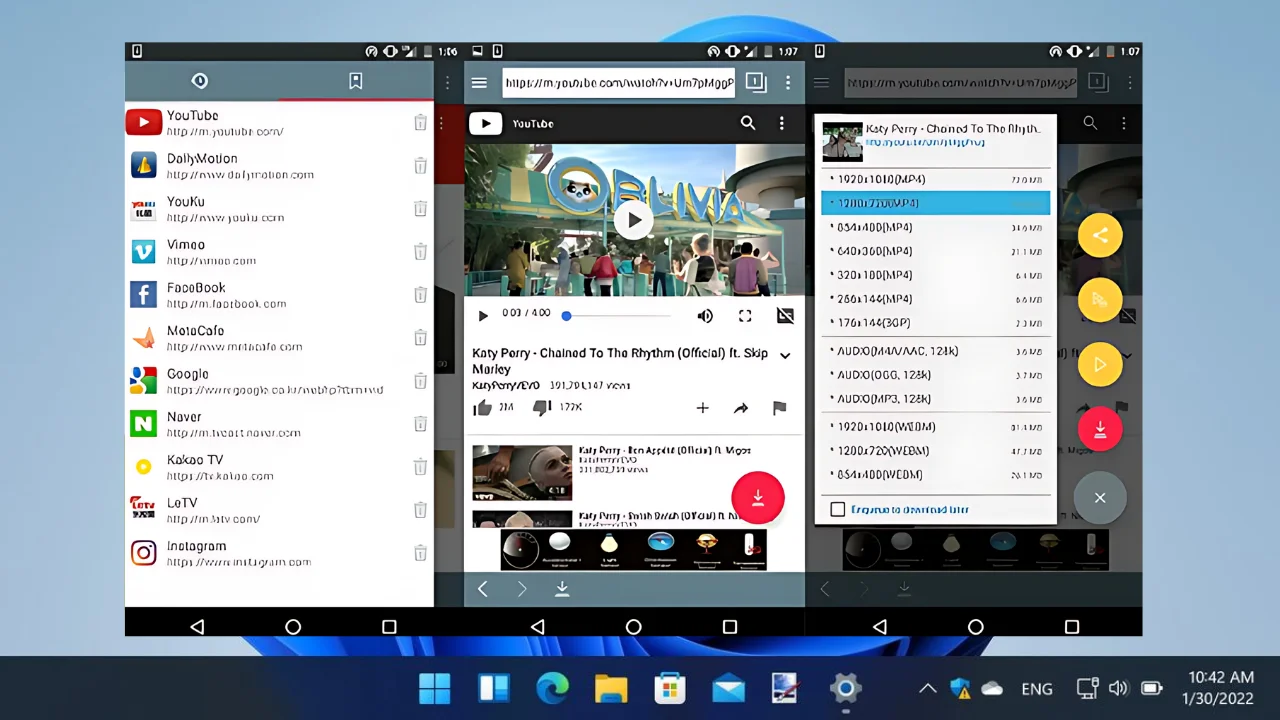1280x720 pixels.
Task: Delete the DailyMotion bookmark with trash icon
Action: tap(420, 166)
